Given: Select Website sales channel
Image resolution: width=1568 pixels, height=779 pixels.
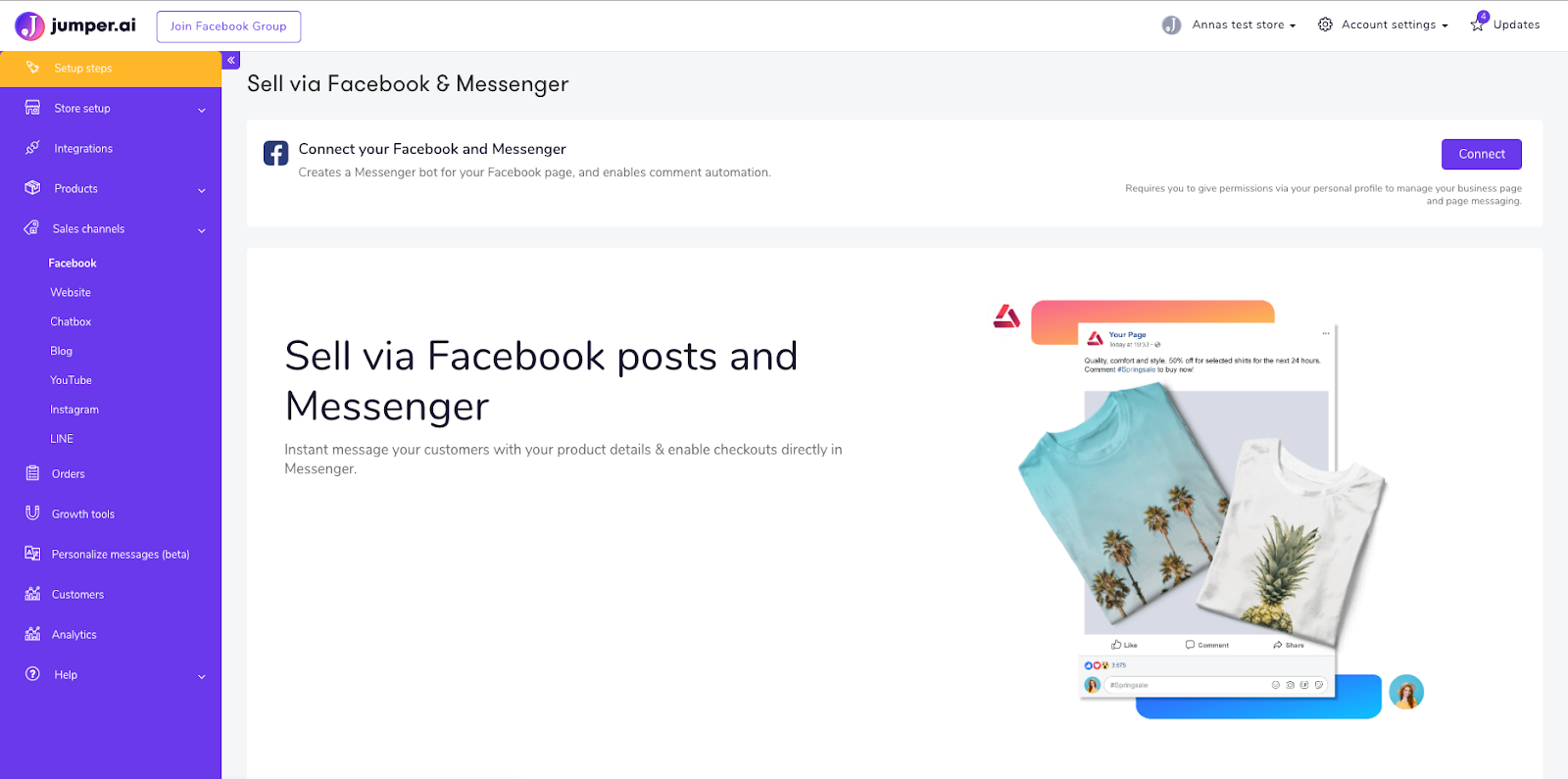Looking at the screenshot, I should pos(71,292).
